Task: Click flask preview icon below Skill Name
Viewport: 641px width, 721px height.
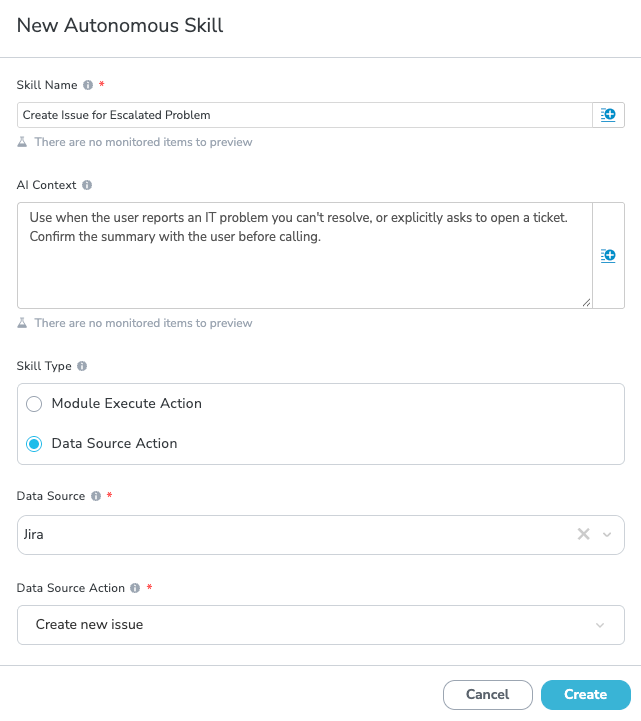Action: click(x=22, y=142)
